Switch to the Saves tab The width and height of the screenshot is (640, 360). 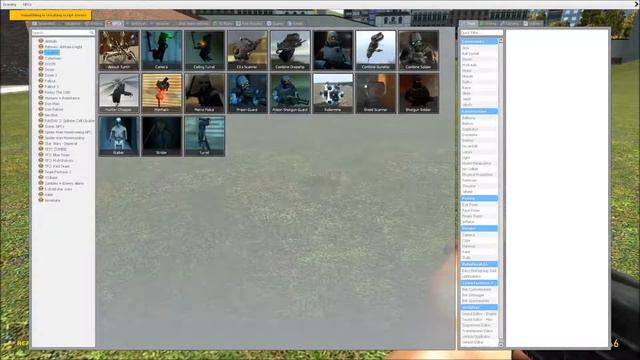click(295, 24)
